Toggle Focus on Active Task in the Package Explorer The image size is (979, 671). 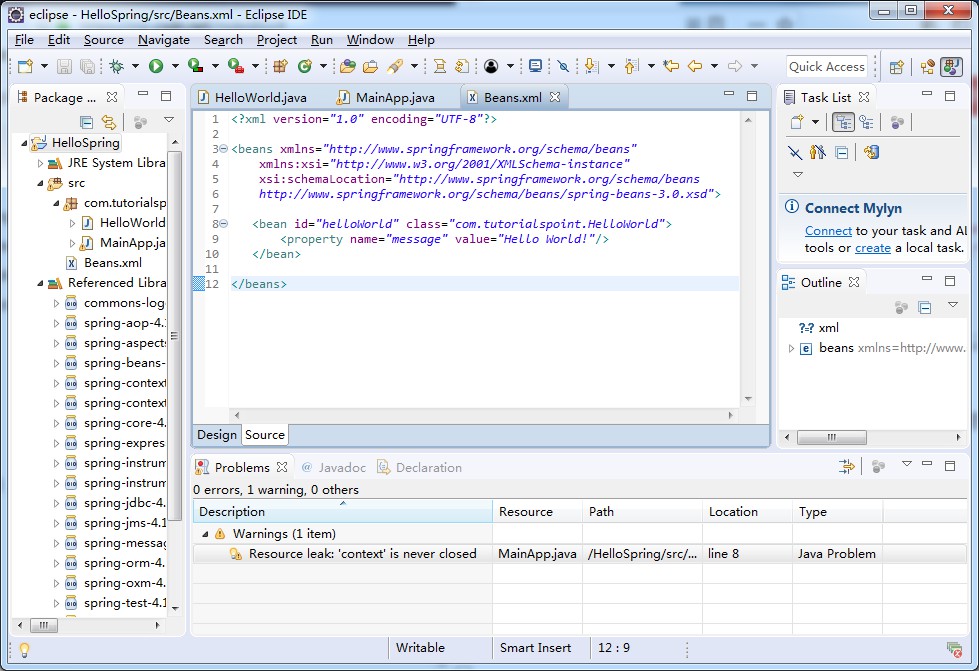click(x=140, y=122)
